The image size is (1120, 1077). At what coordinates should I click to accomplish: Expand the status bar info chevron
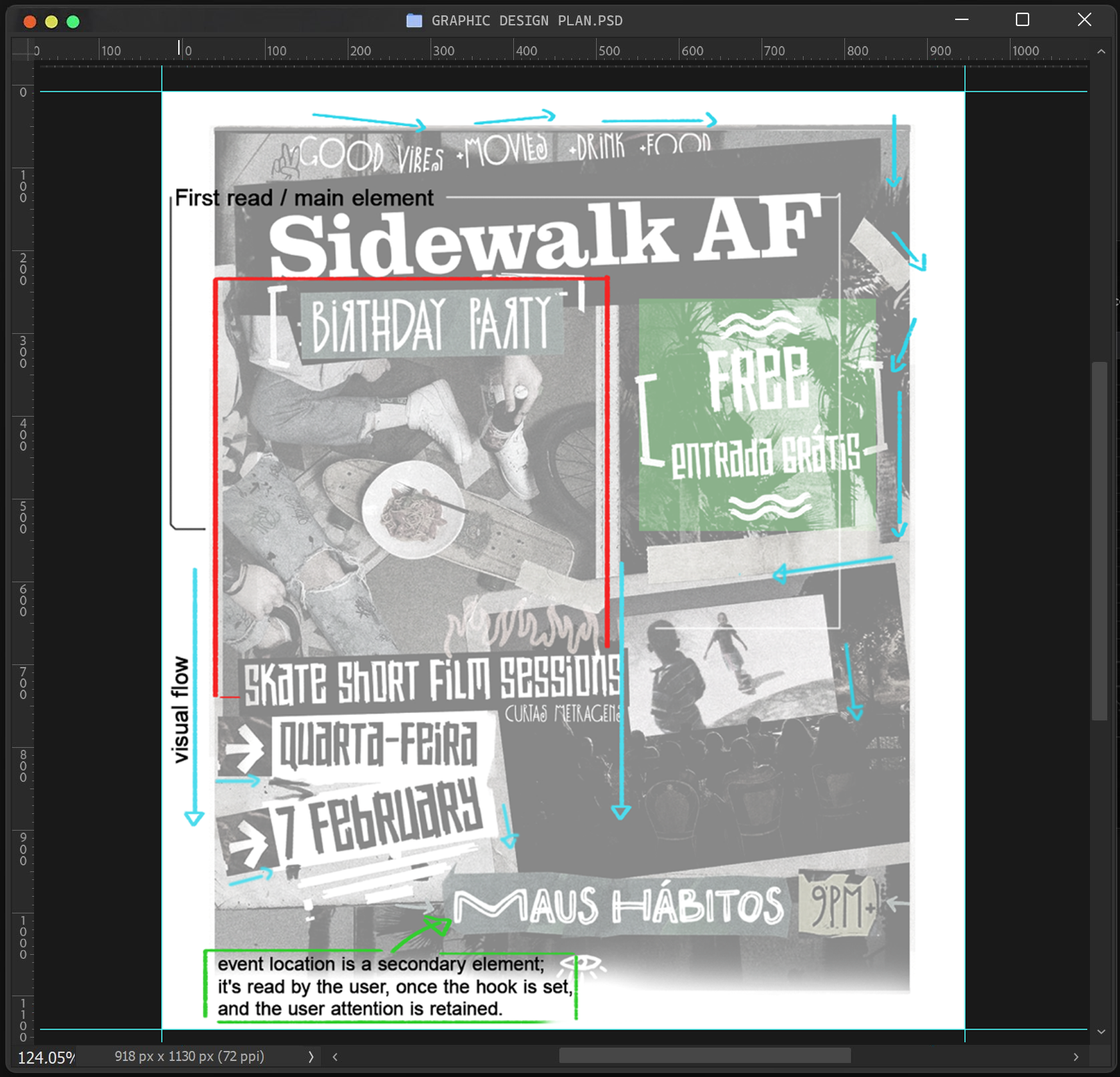point(310,1057)
